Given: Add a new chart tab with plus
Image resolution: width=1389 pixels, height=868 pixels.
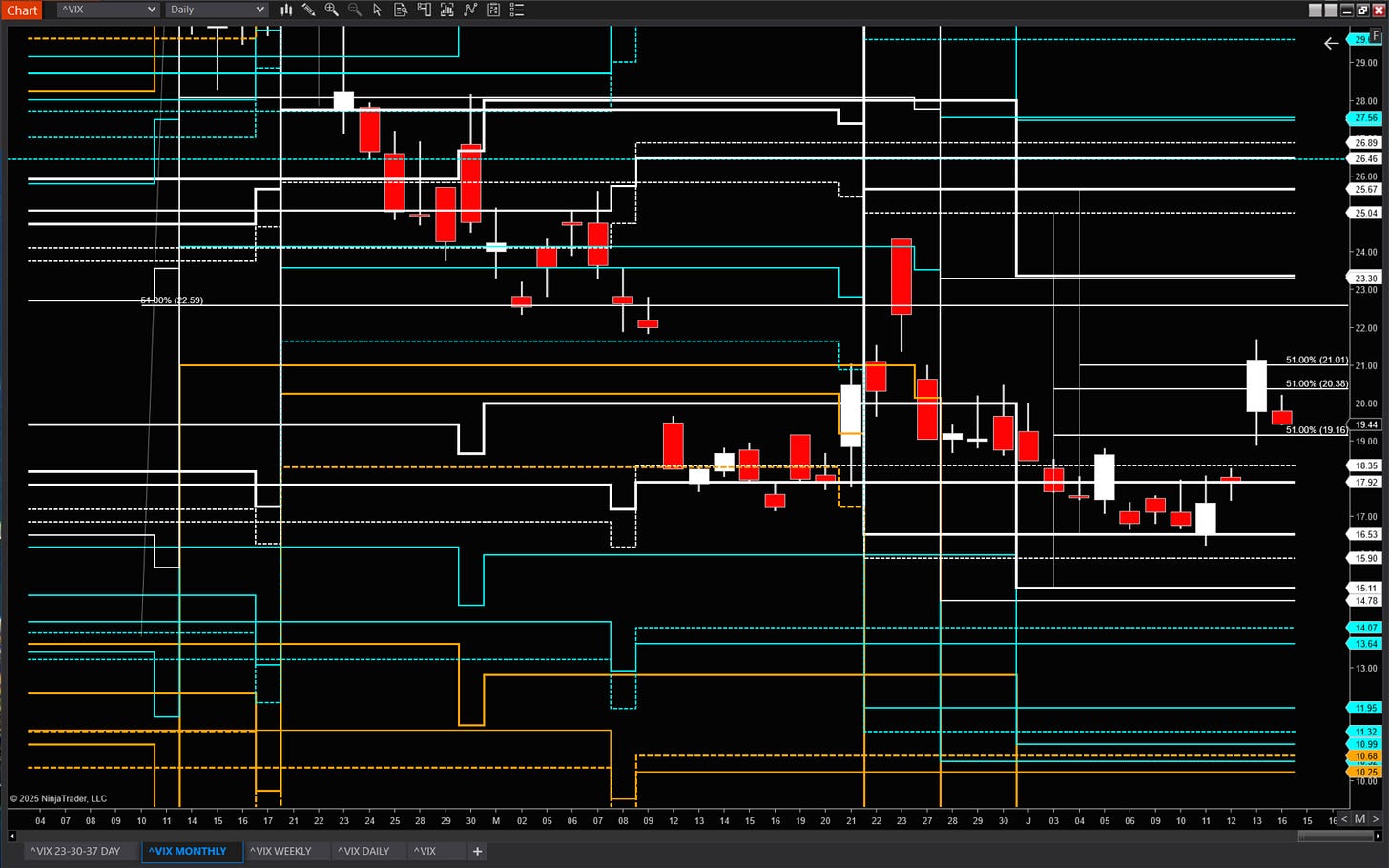Looking at the screenshot, I should 477,851.
